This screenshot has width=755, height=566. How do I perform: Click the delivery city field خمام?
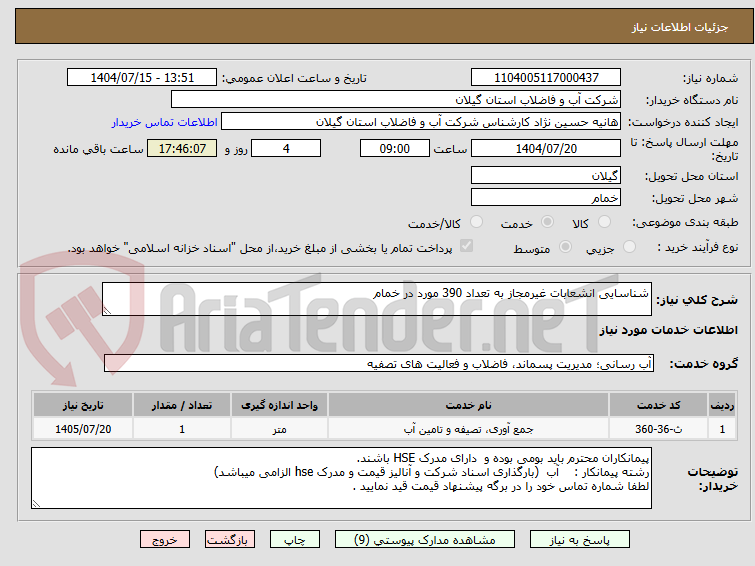pos(546,197)
